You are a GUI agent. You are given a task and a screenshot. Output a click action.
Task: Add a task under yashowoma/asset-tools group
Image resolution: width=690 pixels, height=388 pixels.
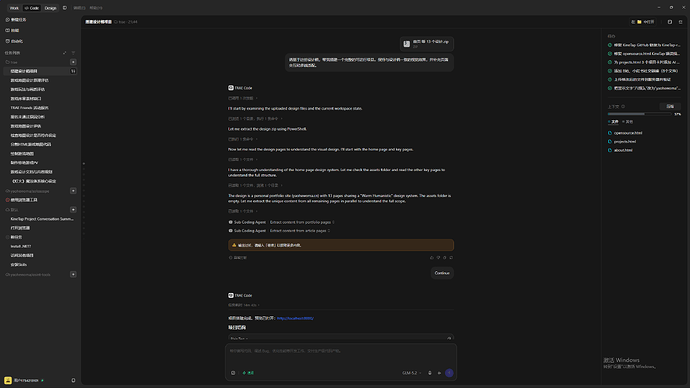pos(73,274)
